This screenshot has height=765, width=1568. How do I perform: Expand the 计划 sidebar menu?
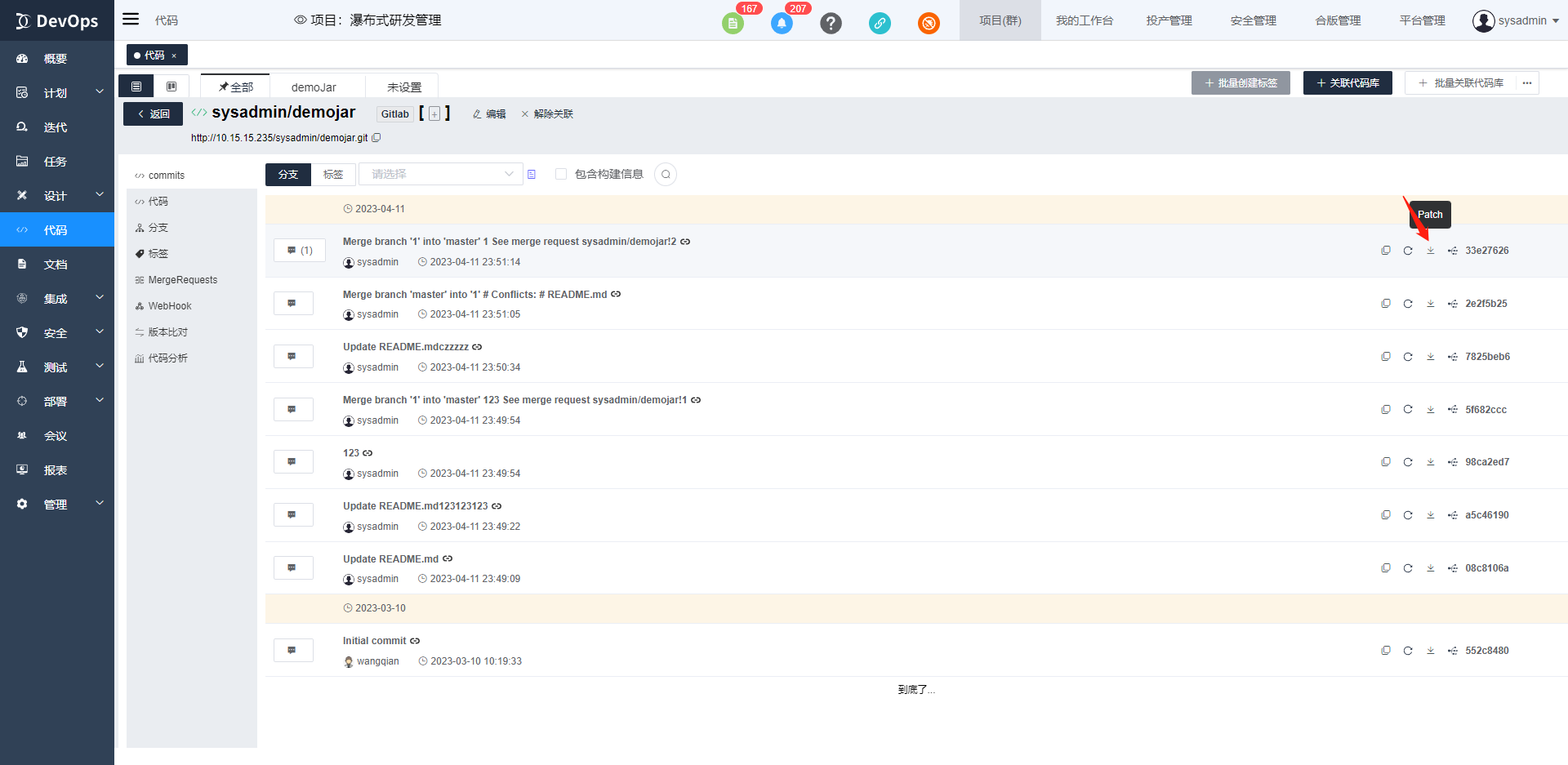point(57,93)
